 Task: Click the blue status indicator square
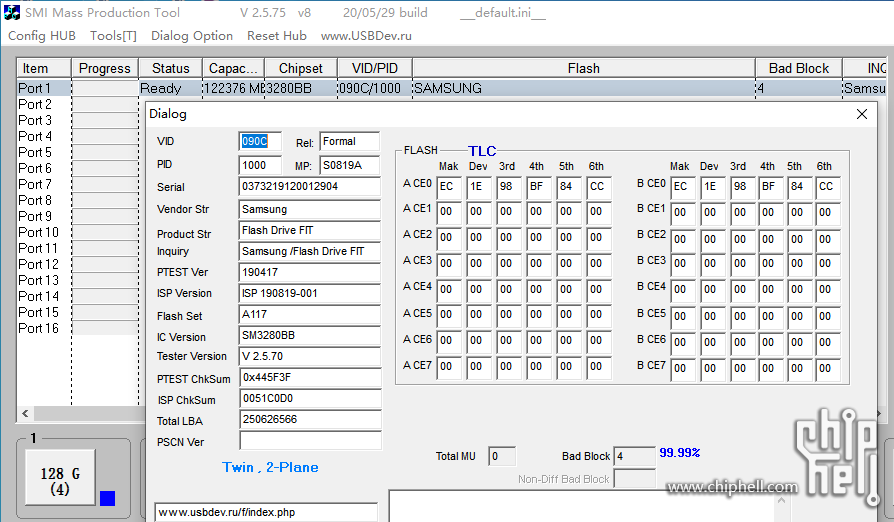pyautogui.click(x=107, y=499)
